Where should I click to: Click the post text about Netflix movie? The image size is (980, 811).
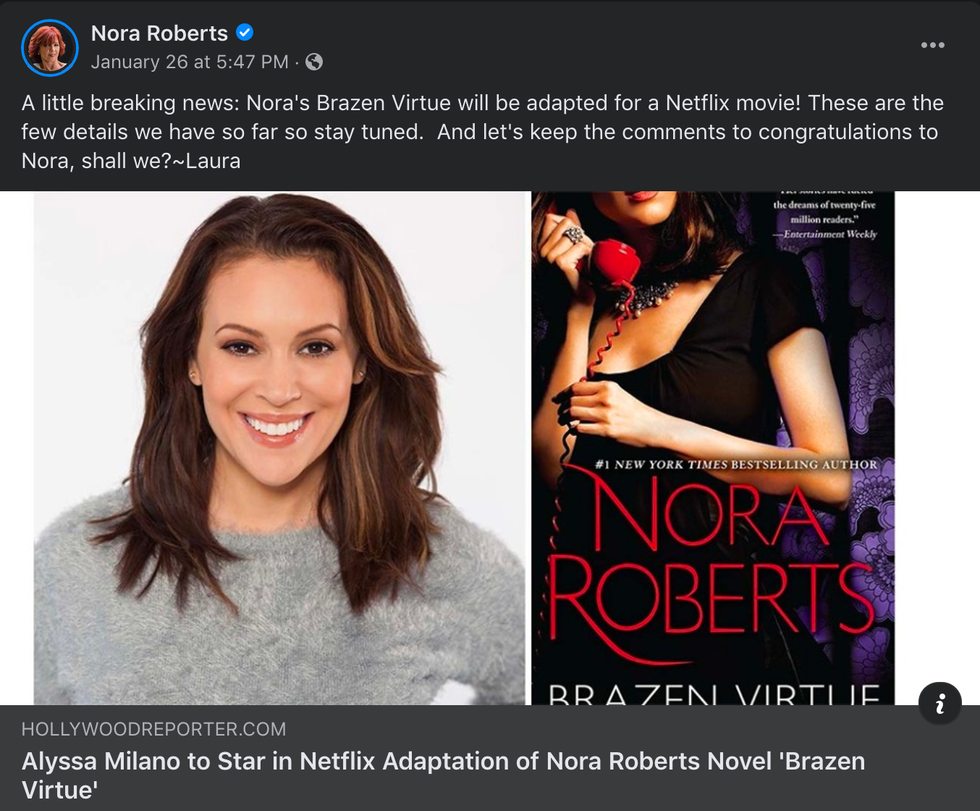(482, 132)
